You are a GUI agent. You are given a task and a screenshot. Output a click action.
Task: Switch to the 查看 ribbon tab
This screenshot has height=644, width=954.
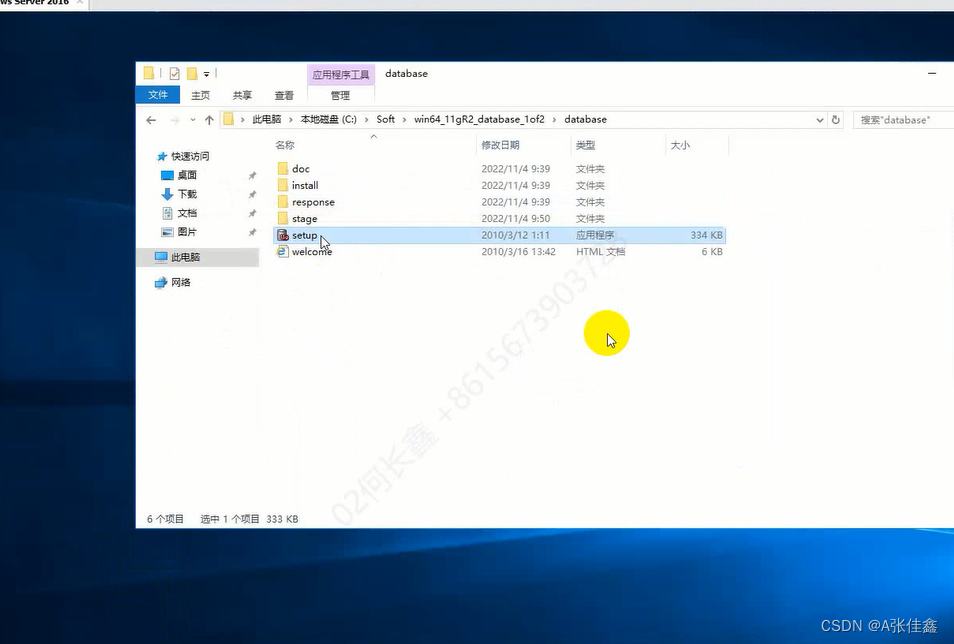coord(283,94)
